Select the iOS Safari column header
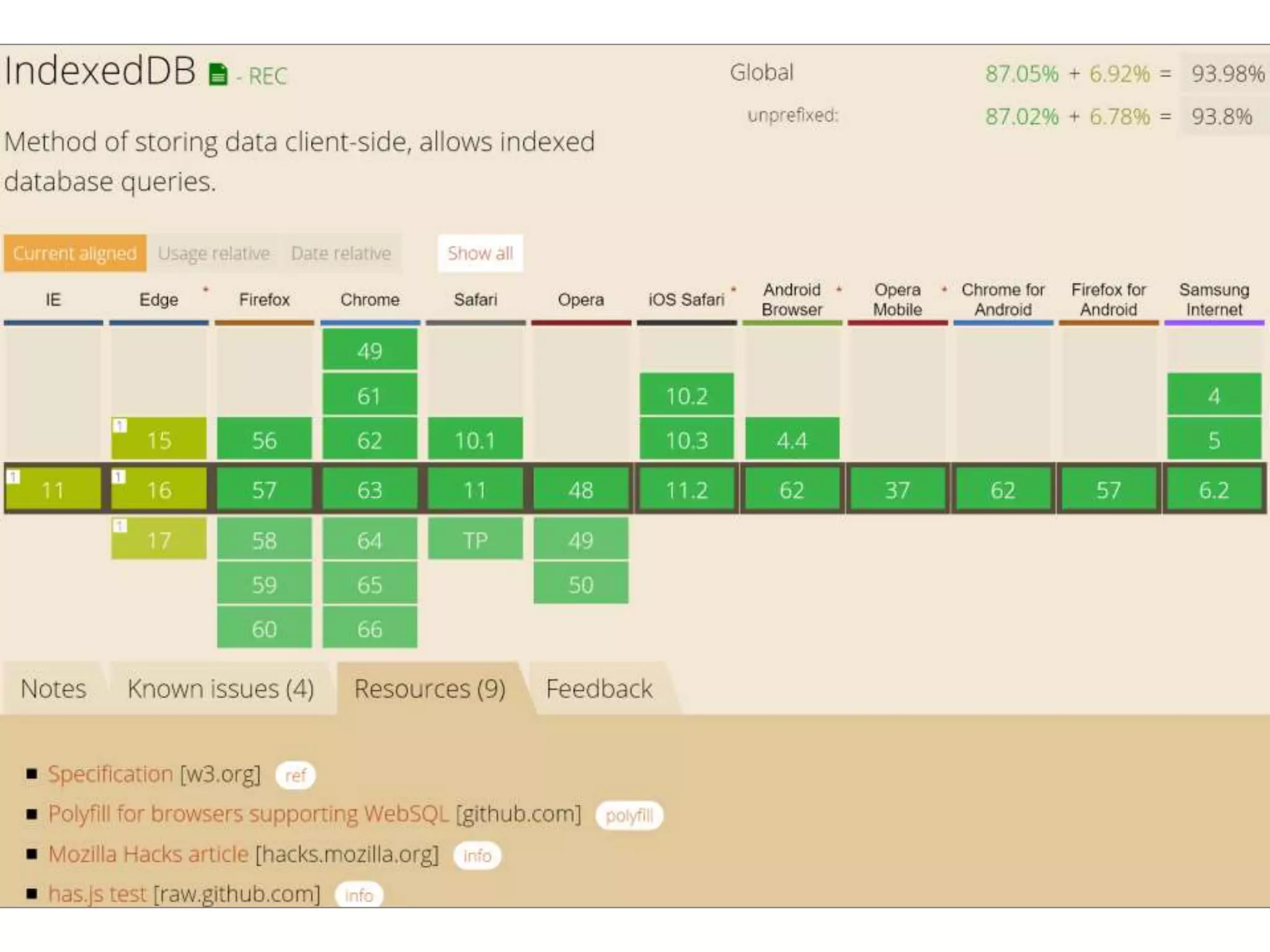This screenshot has height=952, width=1270. pos(686,300)
